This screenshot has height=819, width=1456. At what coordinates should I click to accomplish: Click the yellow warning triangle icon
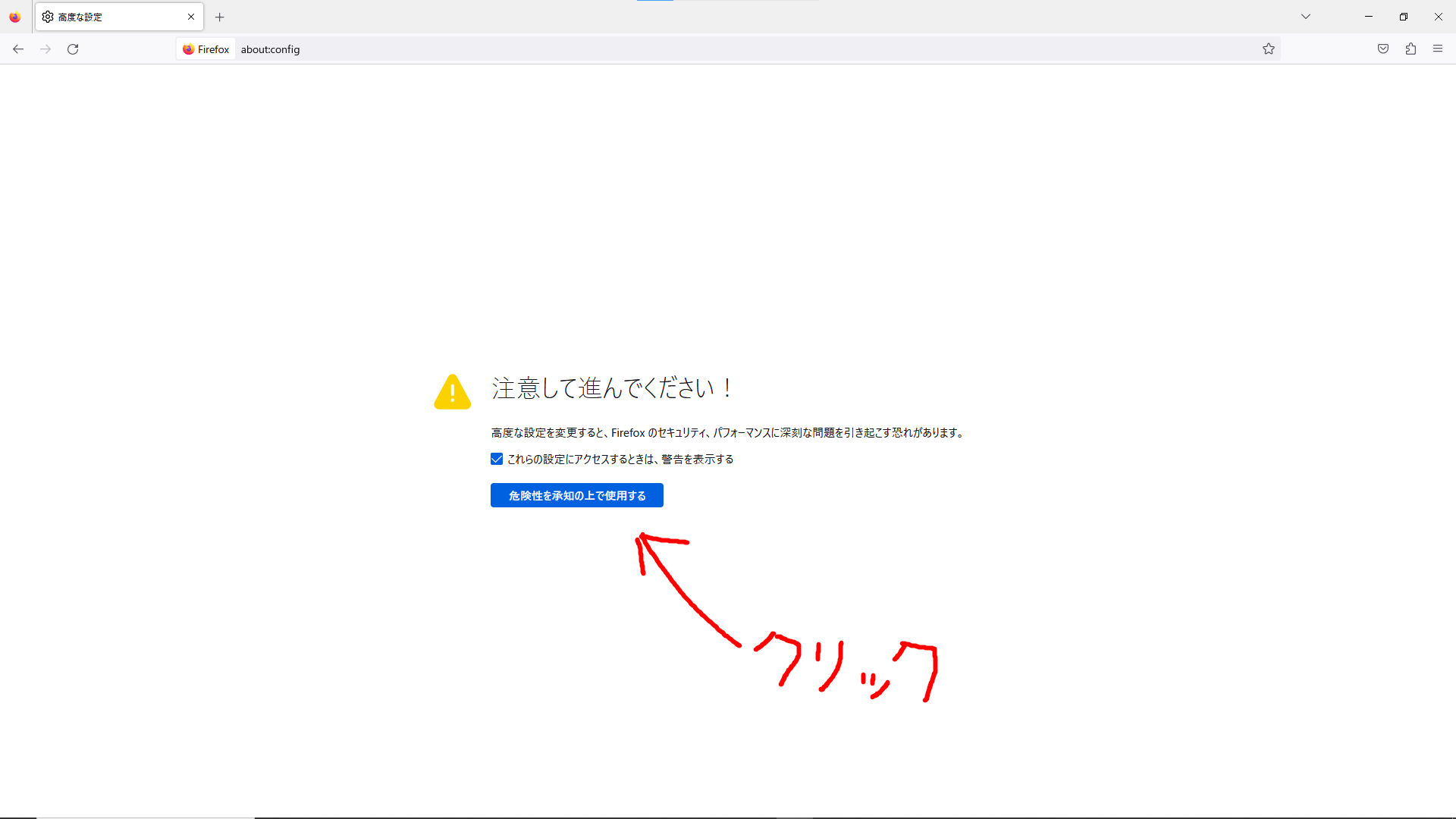tap(452, 391)
